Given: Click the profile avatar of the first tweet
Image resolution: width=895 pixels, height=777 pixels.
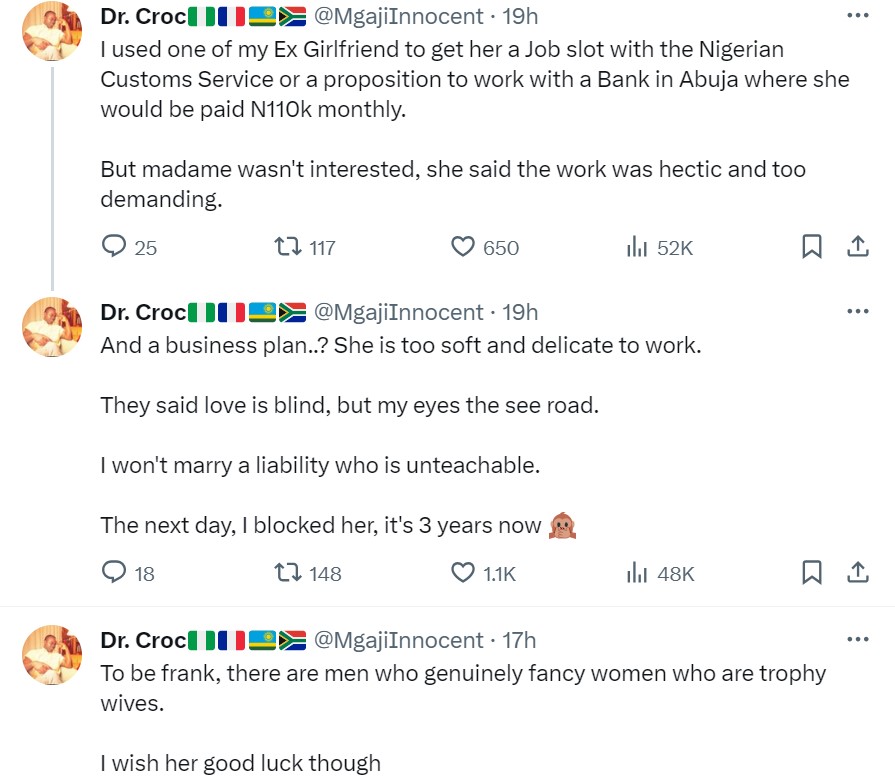Looking at the screenshot, I should click(x=52, y=30).
